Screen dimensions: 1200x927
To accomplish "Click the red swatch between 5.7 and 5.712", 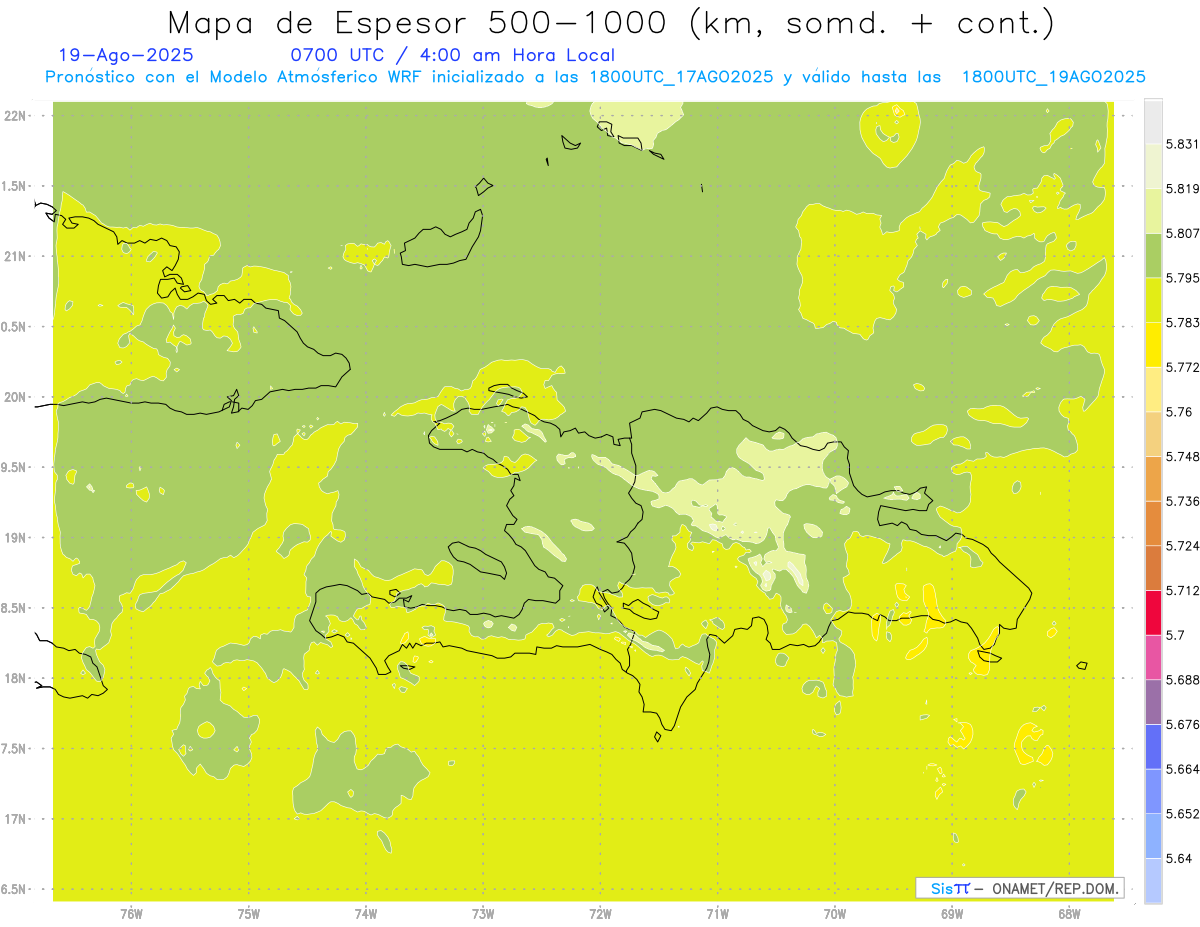I will click(1153, 612).
